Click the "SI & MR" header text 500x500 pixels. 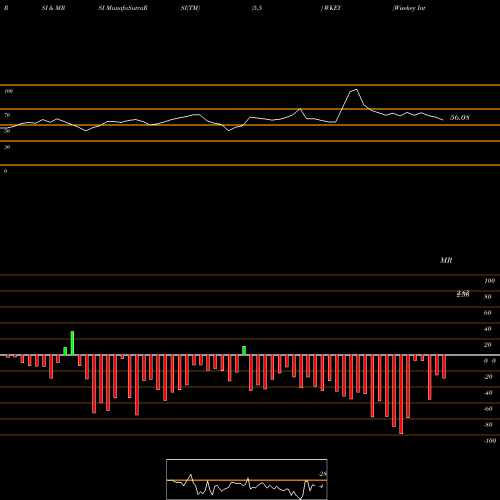pos(53,8)
